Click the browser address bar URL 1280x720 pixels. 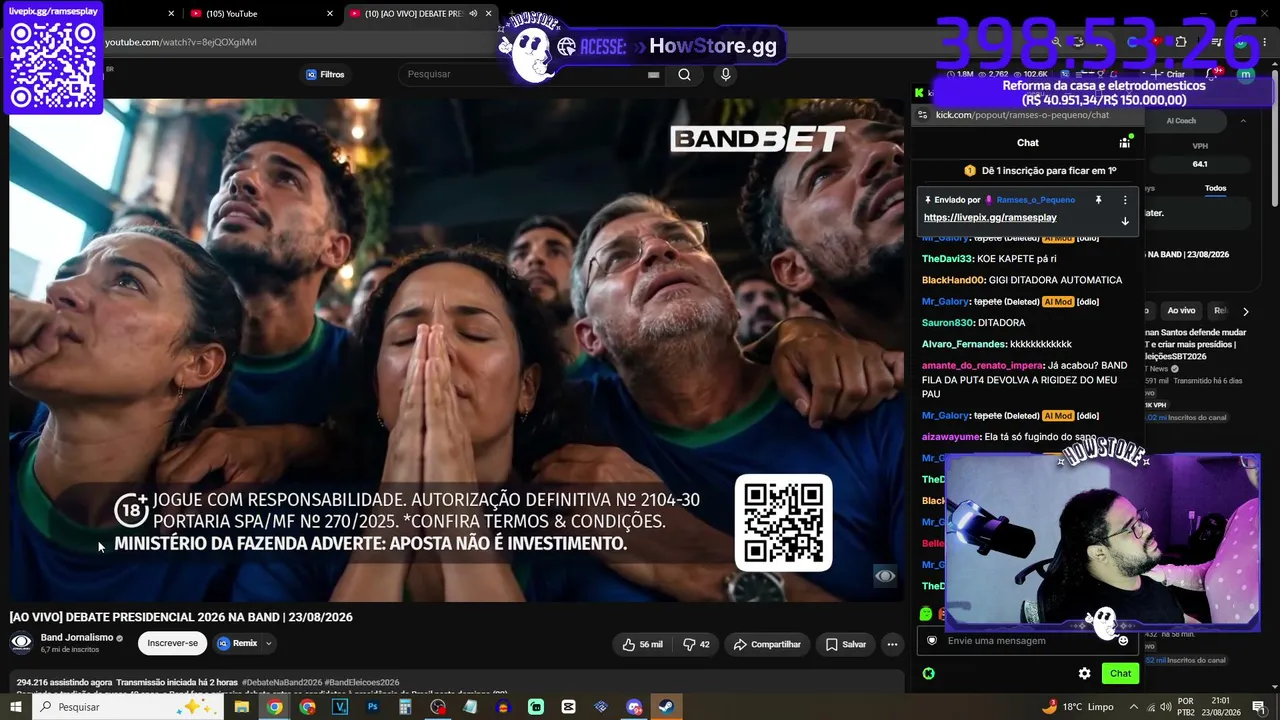(x=181, y=42)
